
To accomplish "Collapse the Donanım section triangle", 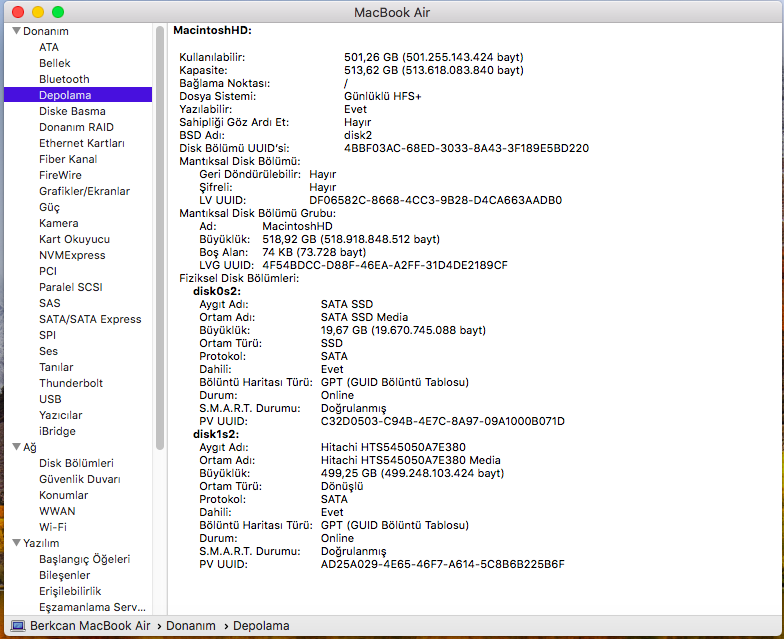I will pyautogui.click(x=16, y=31).
